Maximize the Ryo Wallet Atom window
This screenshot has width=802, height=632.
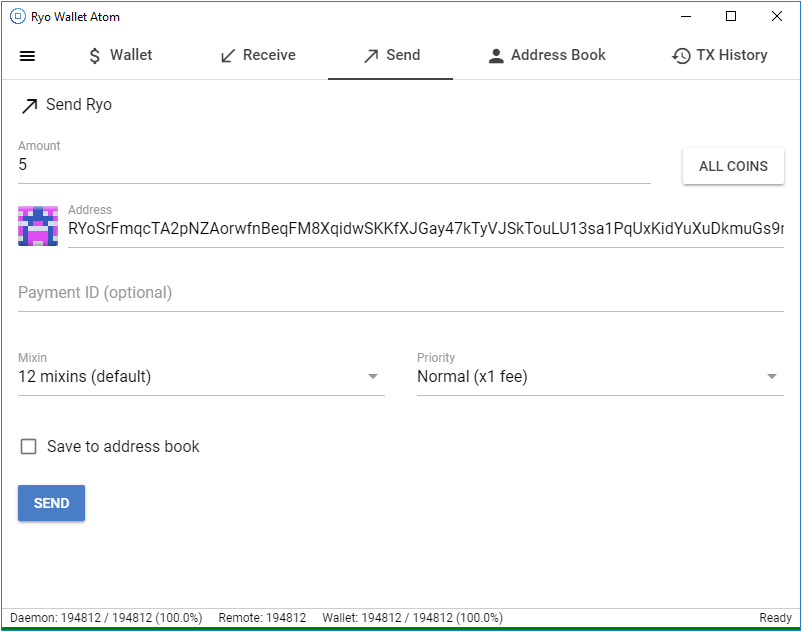[731, 16]
